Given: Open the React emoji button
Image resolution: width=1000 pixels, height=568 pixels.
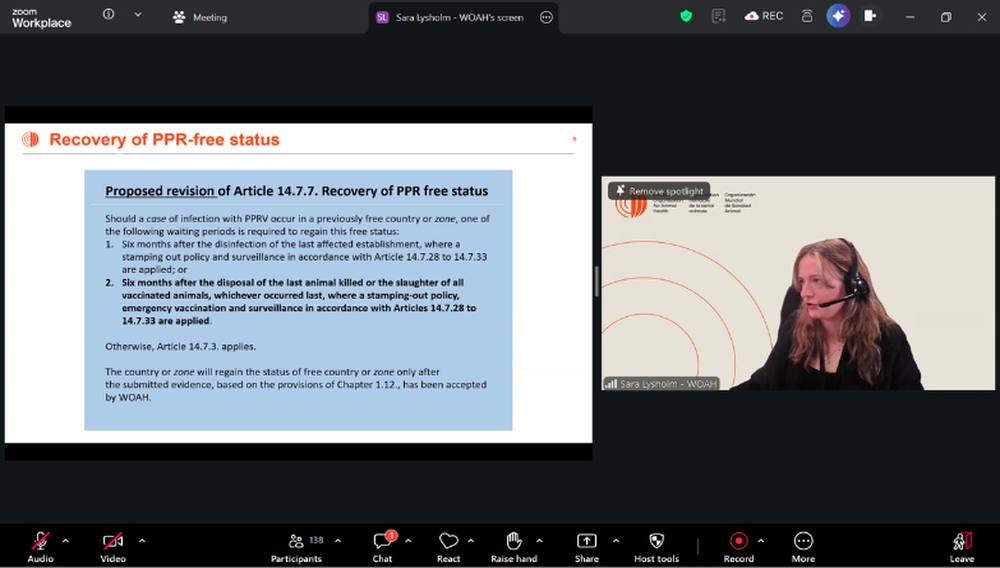Looking at the screenshot, I should coord(448,545).
